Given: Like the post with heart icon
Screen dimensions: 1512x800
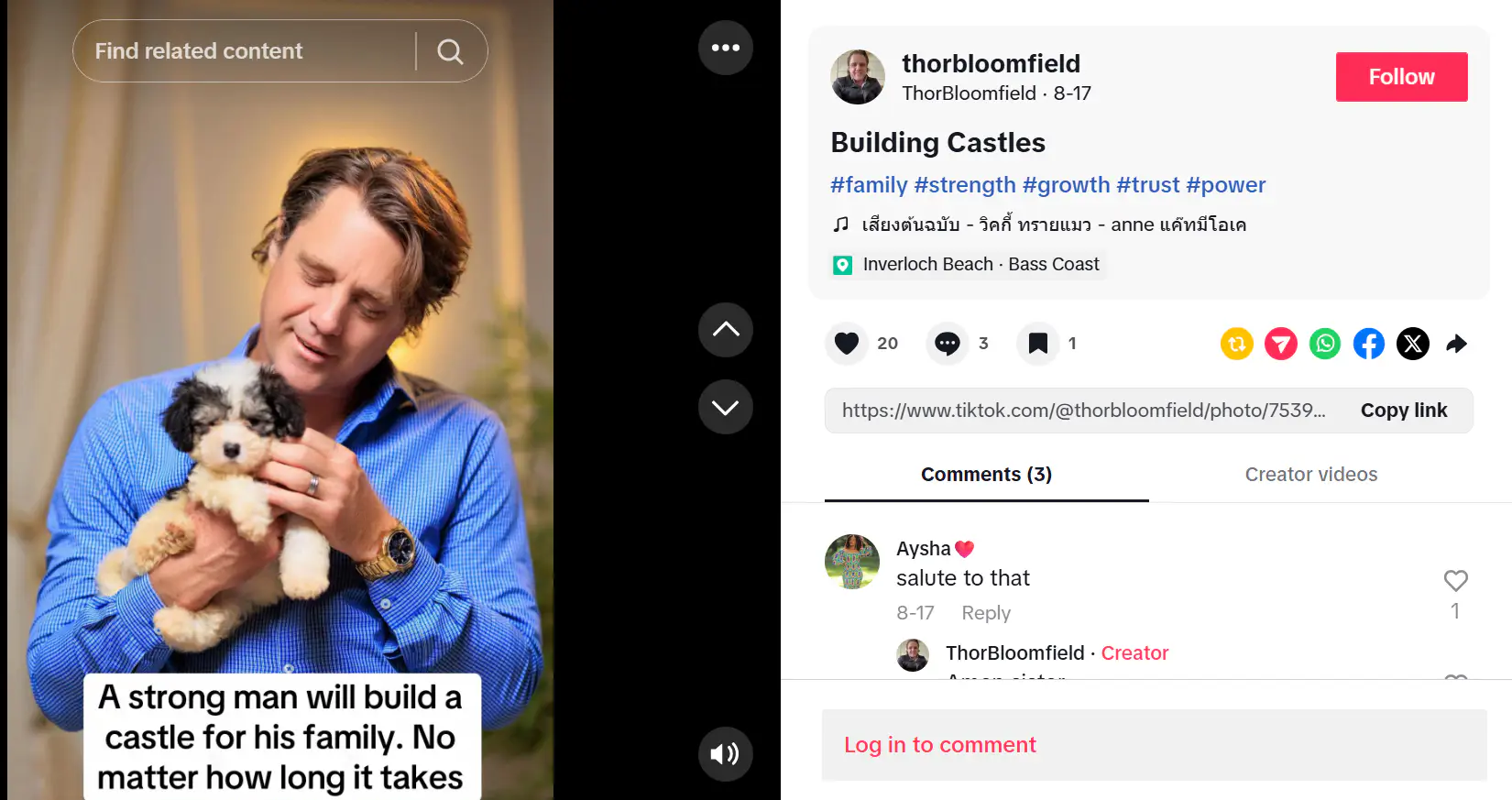Looking at the screenshot, I should tap(847, 344).
